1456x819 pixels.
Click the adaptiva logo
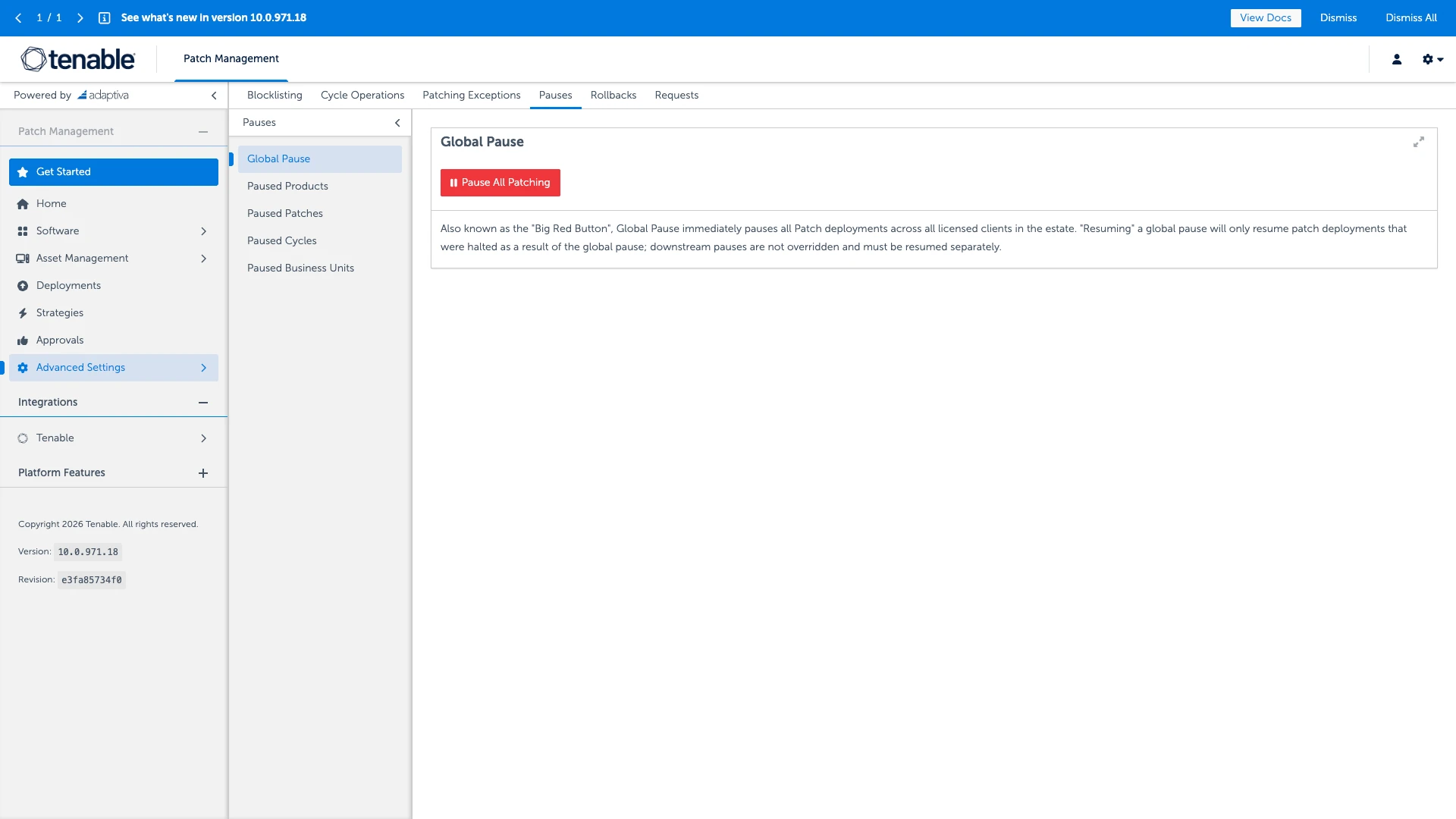(x=103, y=96)
